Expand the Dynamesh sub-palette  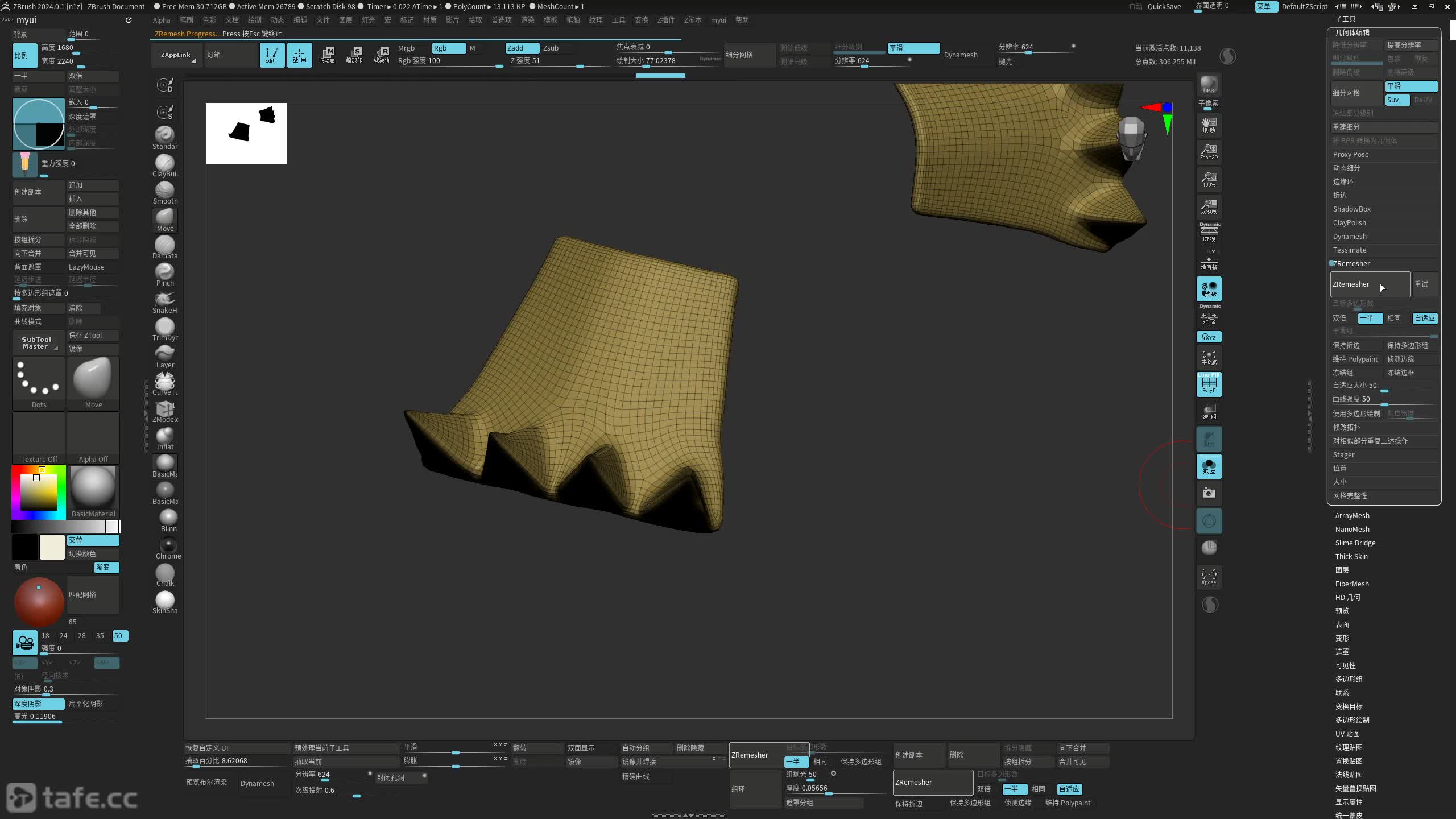1350,236
